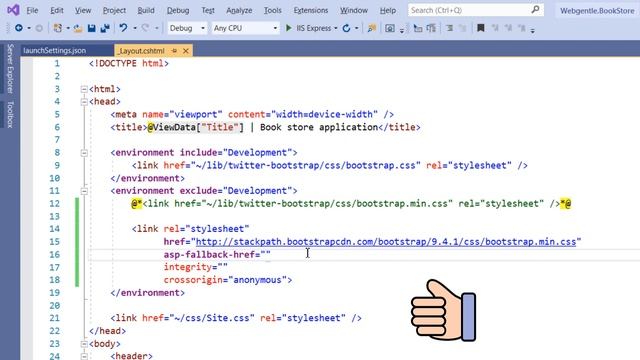Open the Project menu
This screenshot has height=360, width=640.
[x=114, y=10]
